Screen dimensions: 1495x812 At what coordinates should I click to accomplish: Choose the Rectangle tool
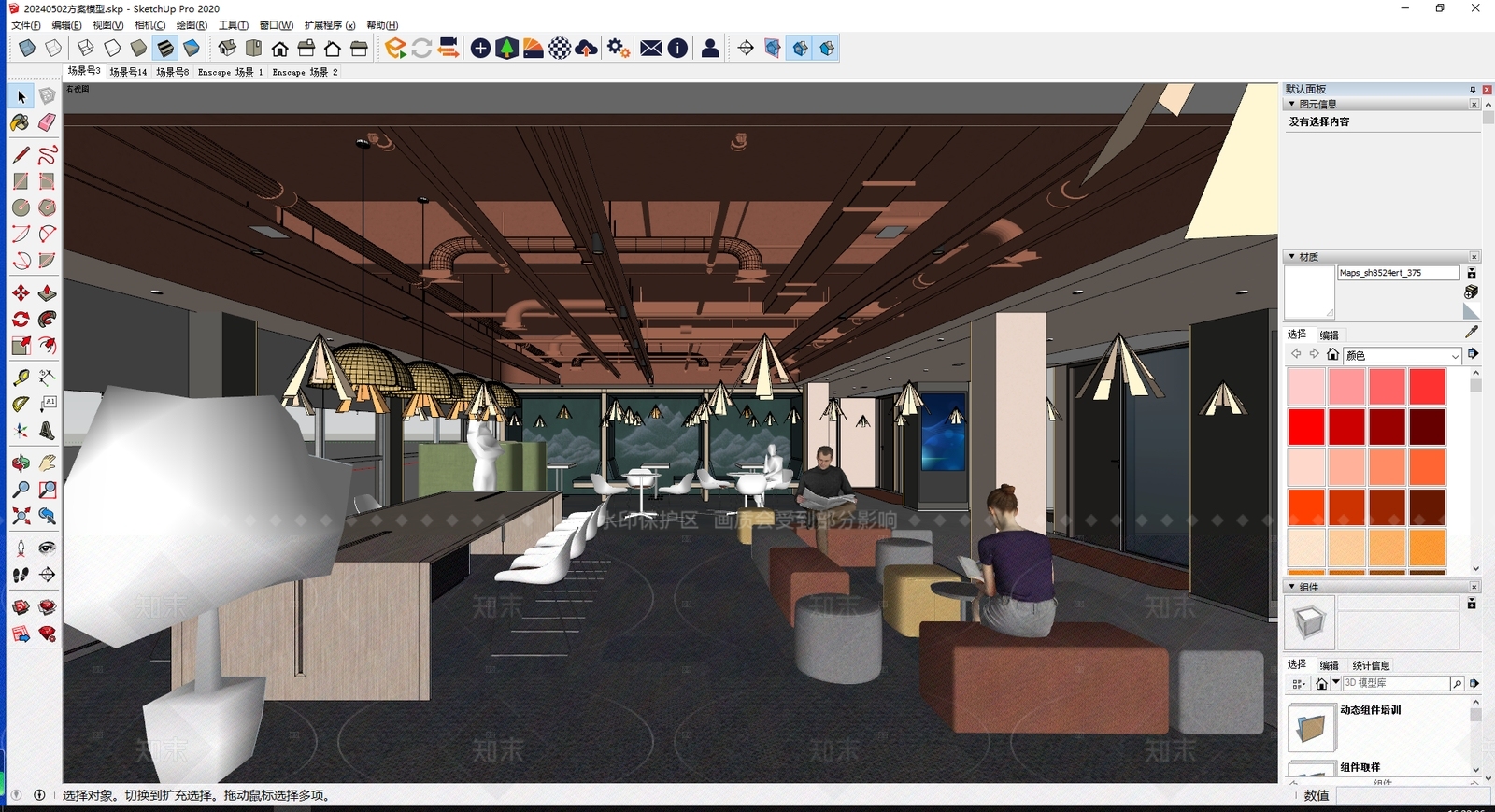[21, 181]
